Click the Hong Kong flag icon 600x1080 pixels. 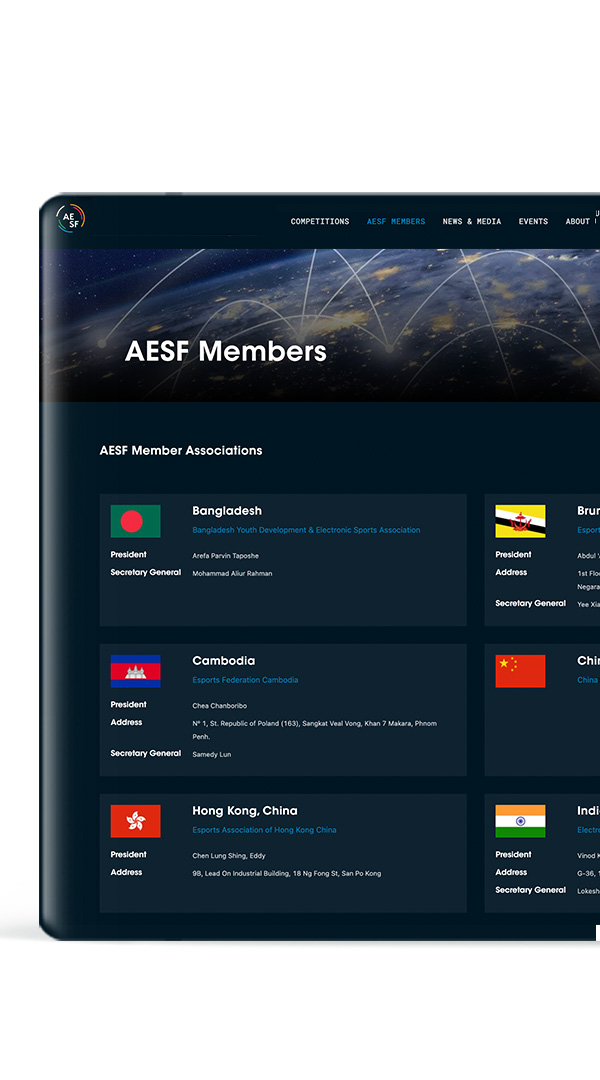tap(136, 821)
